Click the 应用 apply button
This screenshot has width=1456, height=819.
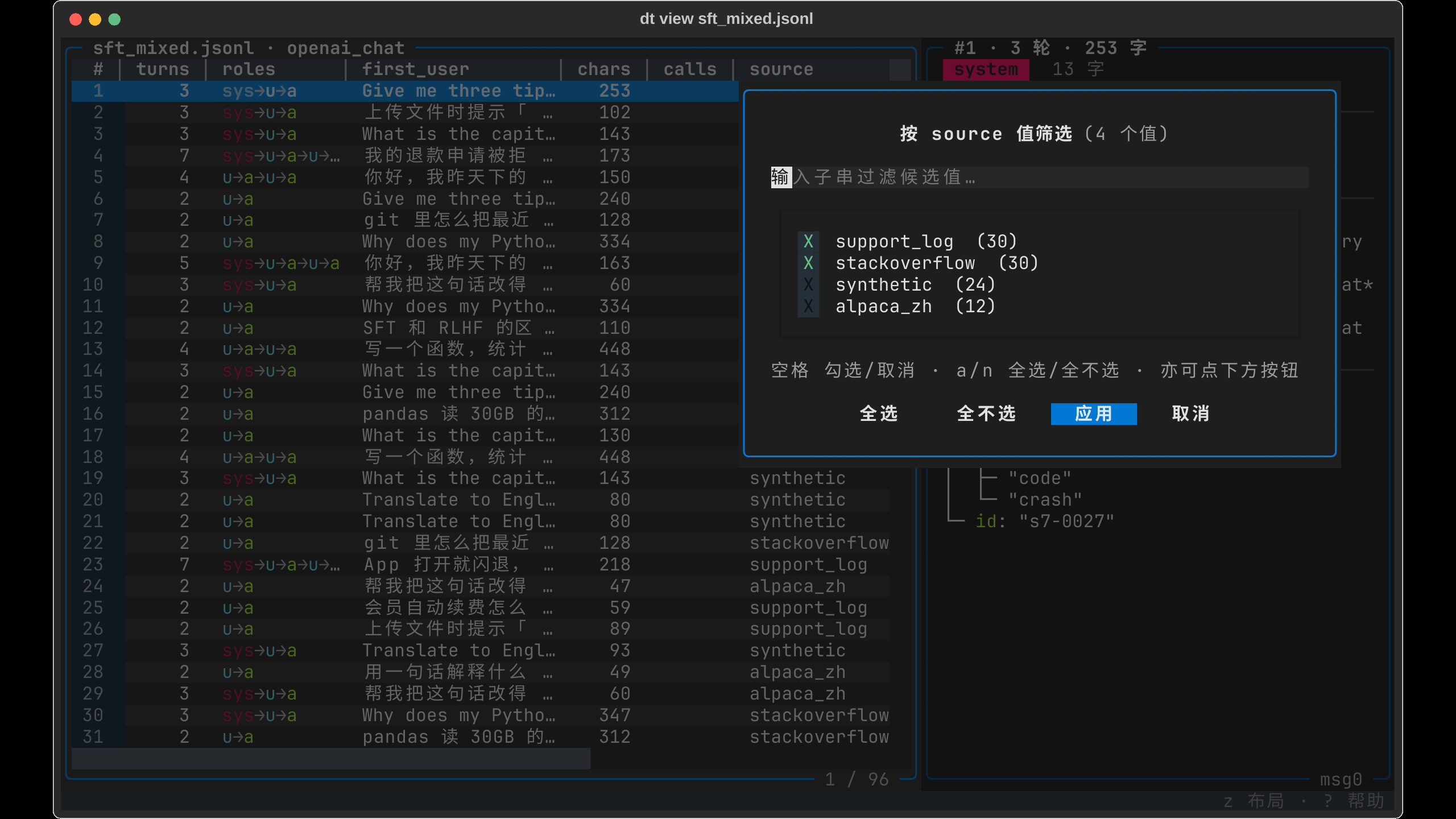(x=1093, y=413)
